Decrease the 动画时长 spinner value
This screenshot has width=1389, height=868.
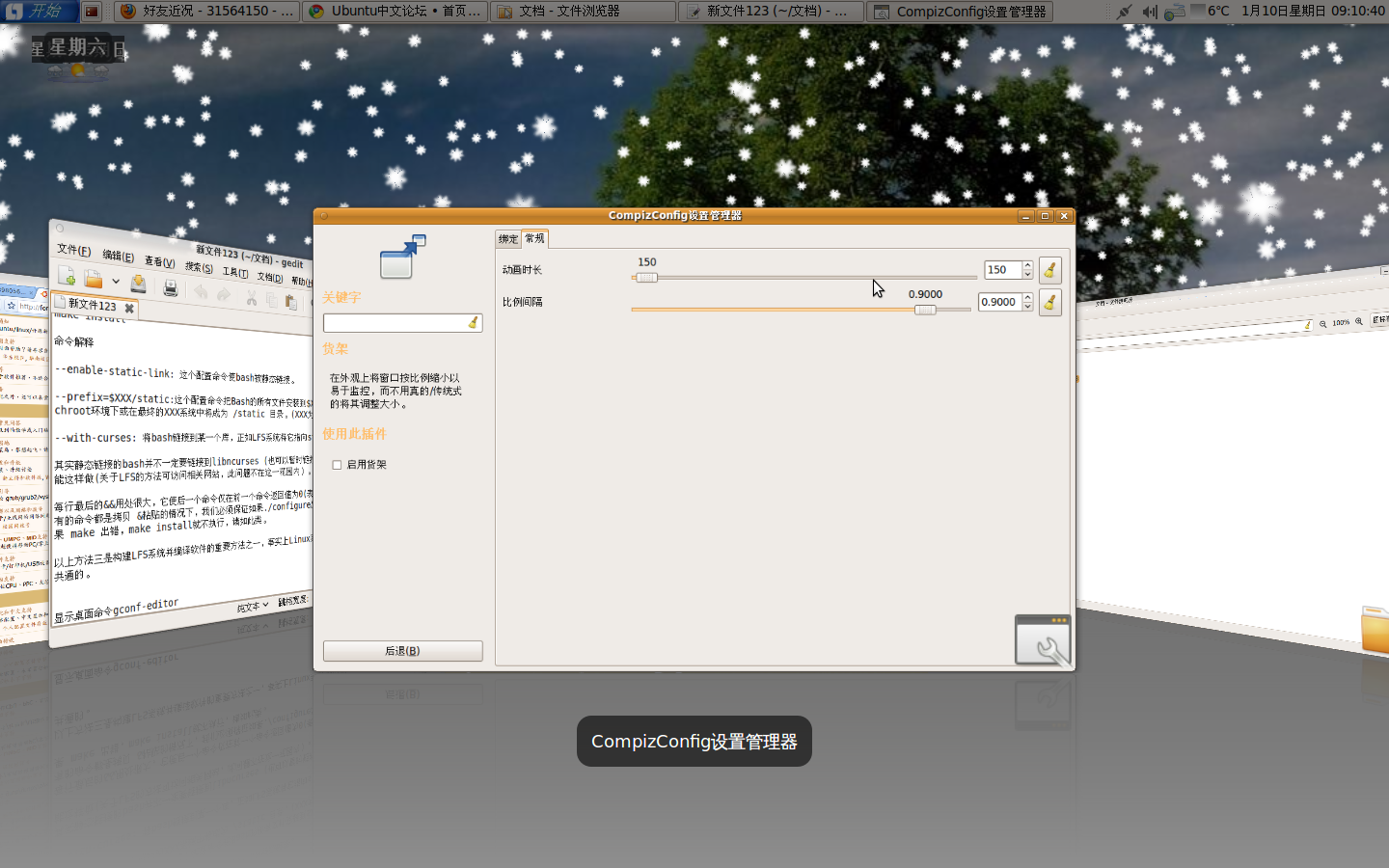1028,275
